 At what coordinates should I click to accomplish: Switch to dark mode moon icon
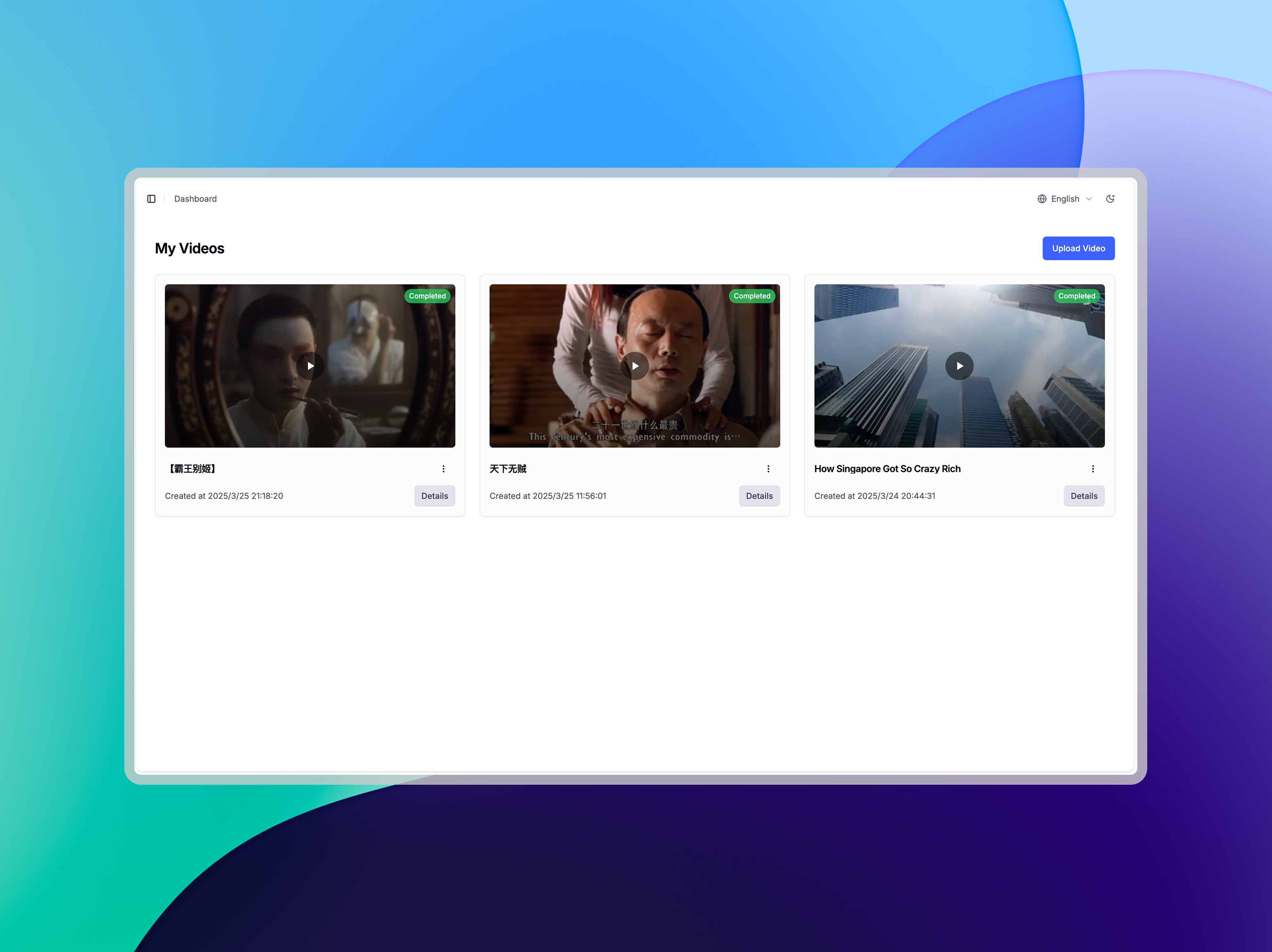point(1110,199)
